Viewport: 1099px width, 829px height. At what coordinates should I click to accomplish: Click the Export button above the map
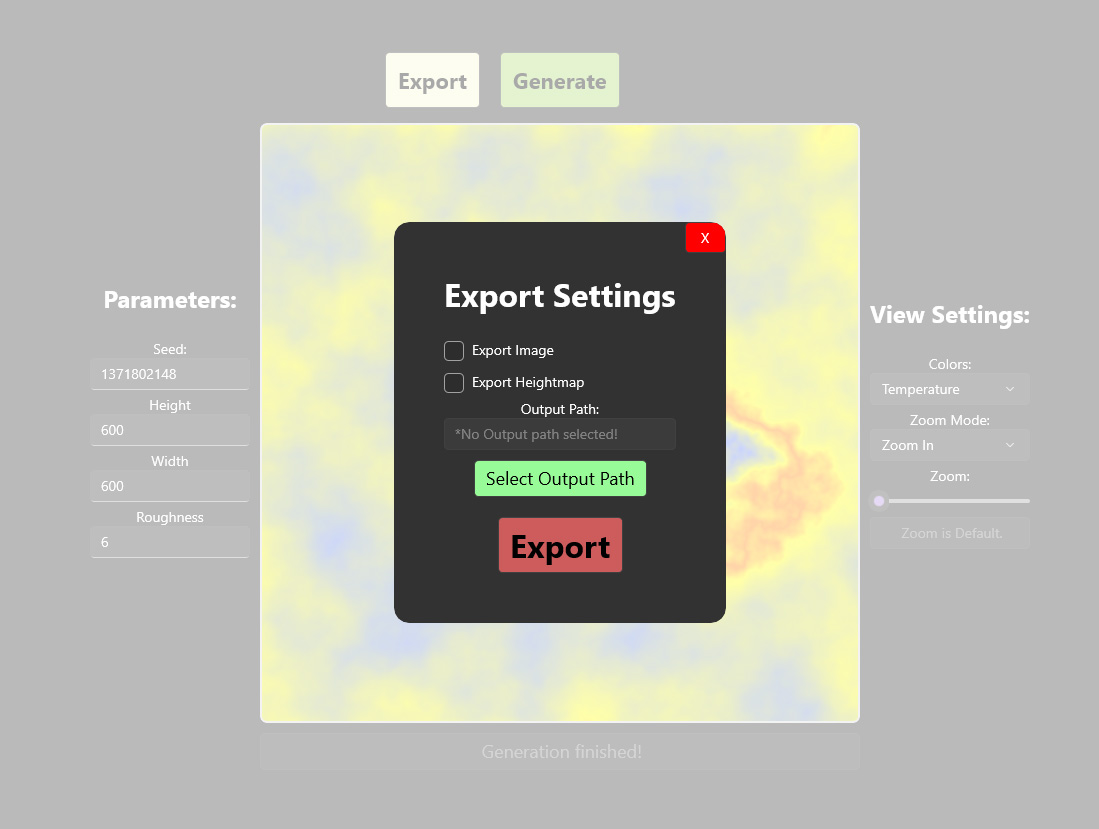click(x=432, y=81)
